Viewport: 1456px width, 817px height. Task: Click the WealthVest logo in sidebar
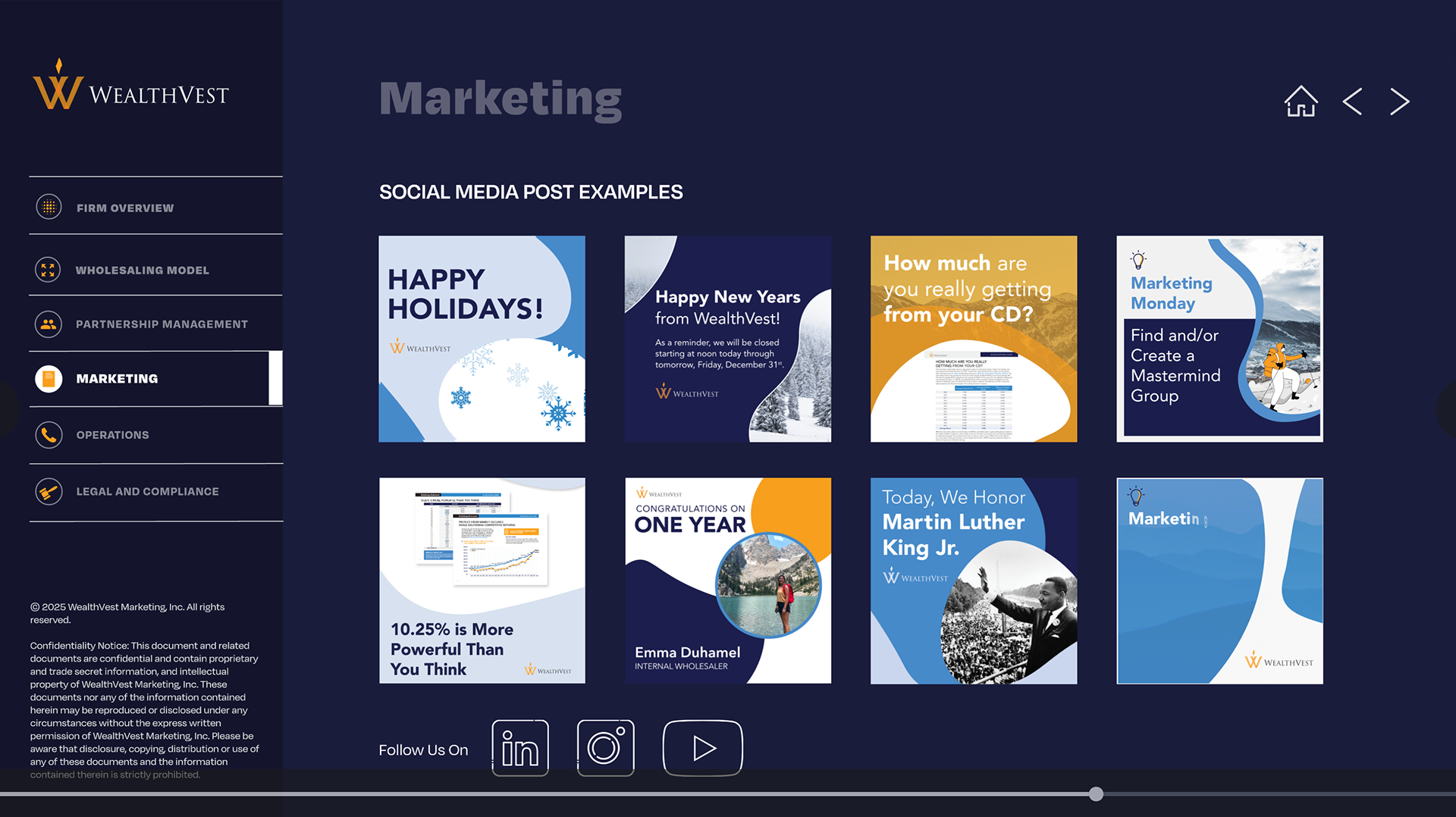[130, 85]
